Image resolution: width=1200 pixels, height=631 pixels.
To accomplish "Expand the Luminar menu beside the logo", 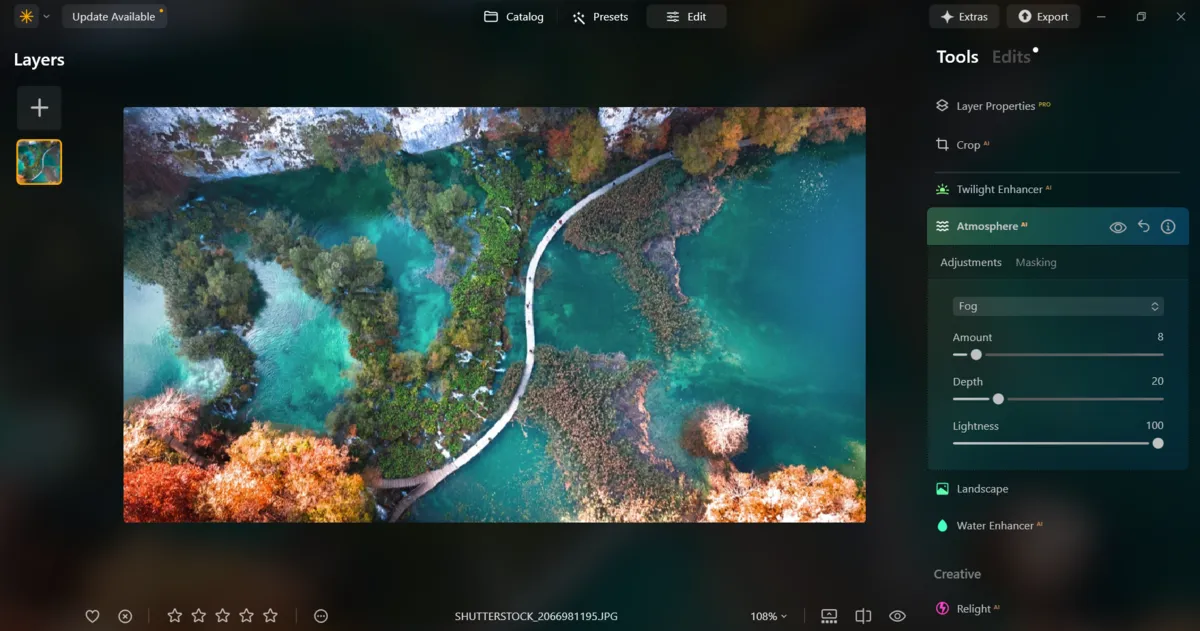I will (44, 16).
